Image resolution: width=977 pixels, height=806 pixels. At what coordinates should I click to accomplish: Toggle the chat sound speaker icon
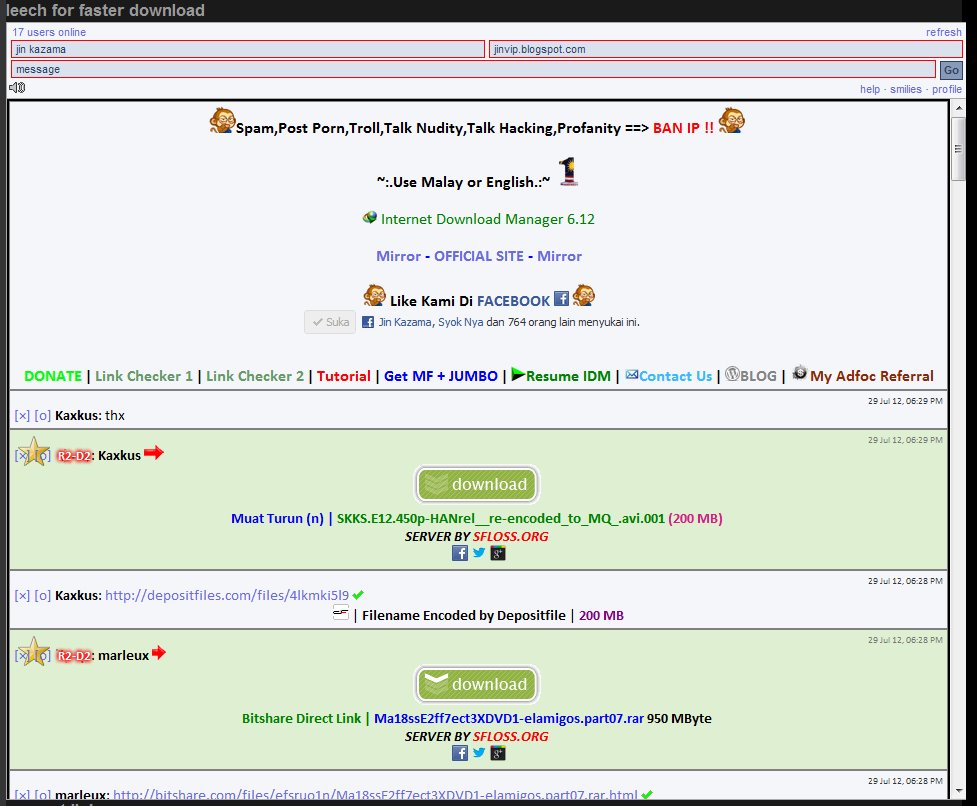[x=17, y=87]
